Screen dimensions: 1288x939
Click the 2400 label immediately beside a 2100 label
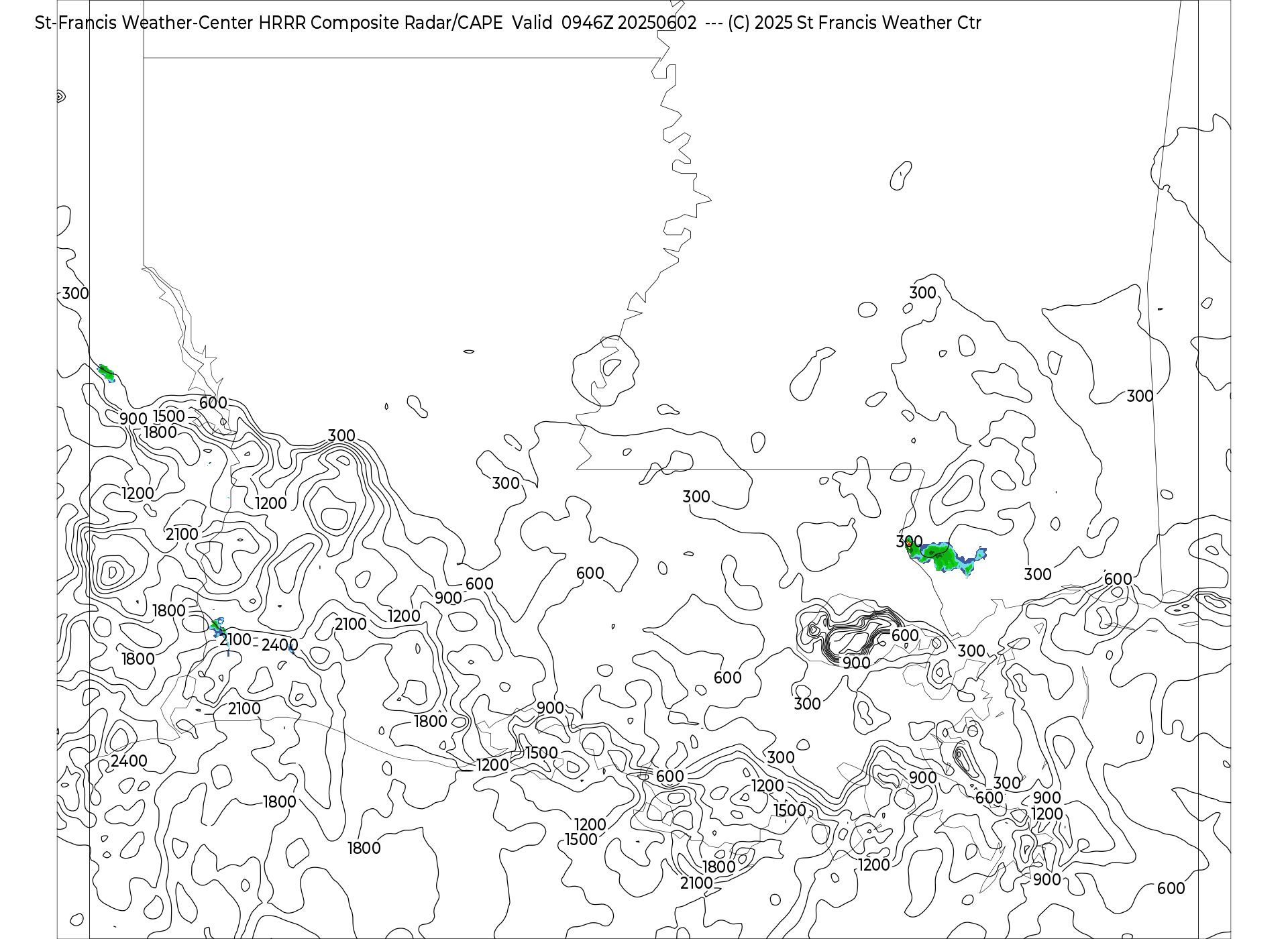(280, 645)
